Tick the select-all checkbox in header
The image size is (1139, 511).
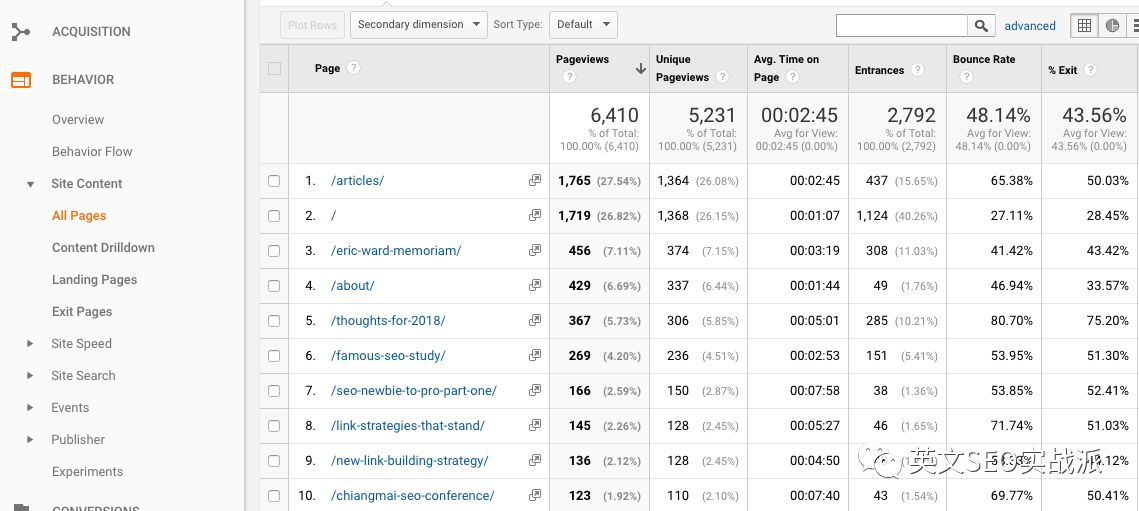[x=274, y=68]
